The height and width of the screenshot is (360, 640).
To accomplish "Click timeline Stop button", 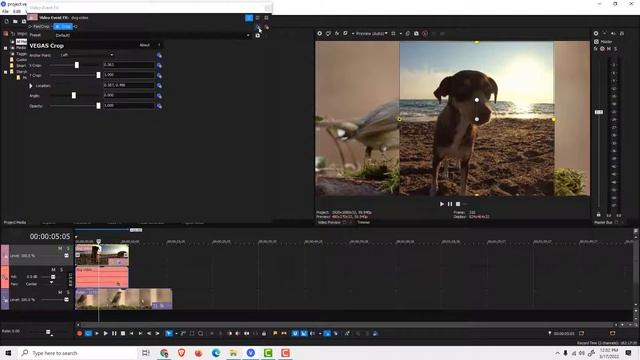I will 122,333.
